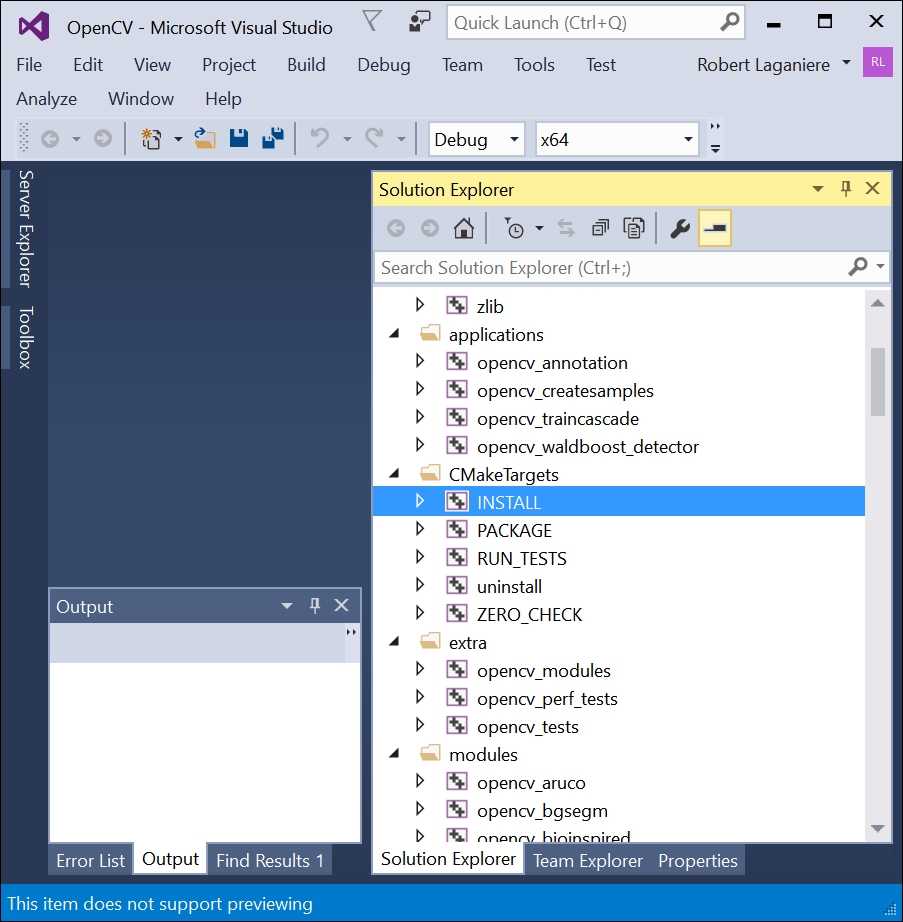Click Sync with Active Document icon
Image resolution: width=903 pixels, height=922 pixels.
point(566,228)
